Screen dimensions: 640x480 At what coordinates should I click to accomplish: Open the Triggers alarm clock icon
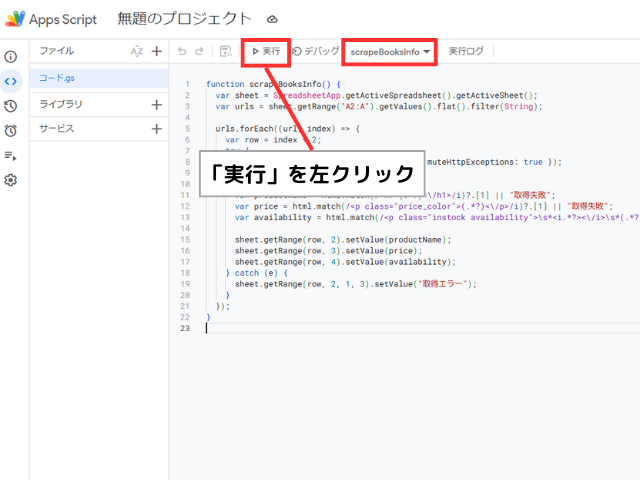click(11, 130)
